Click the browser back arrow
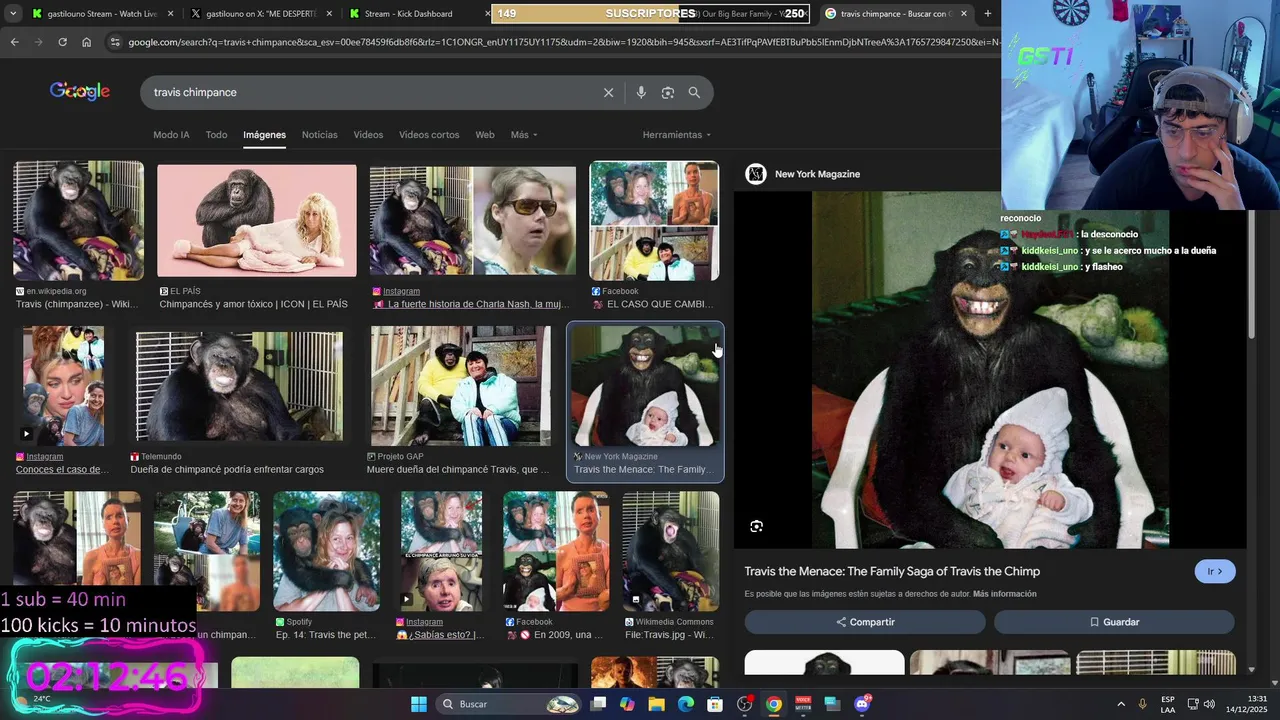 click(14, 42)
